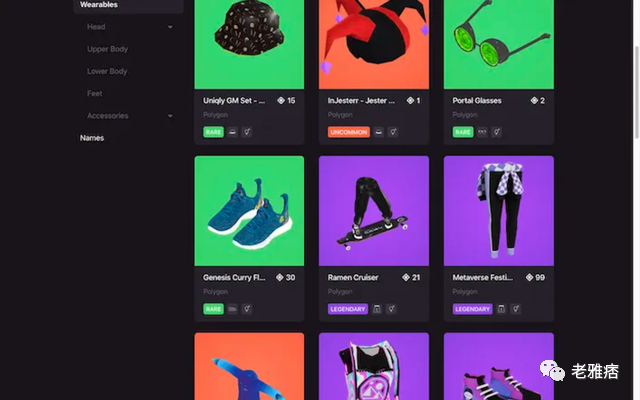Click gender icon on Metaverse Festival card
The width and height of the screenshot is (640, 400).
[x=516, y=309]
